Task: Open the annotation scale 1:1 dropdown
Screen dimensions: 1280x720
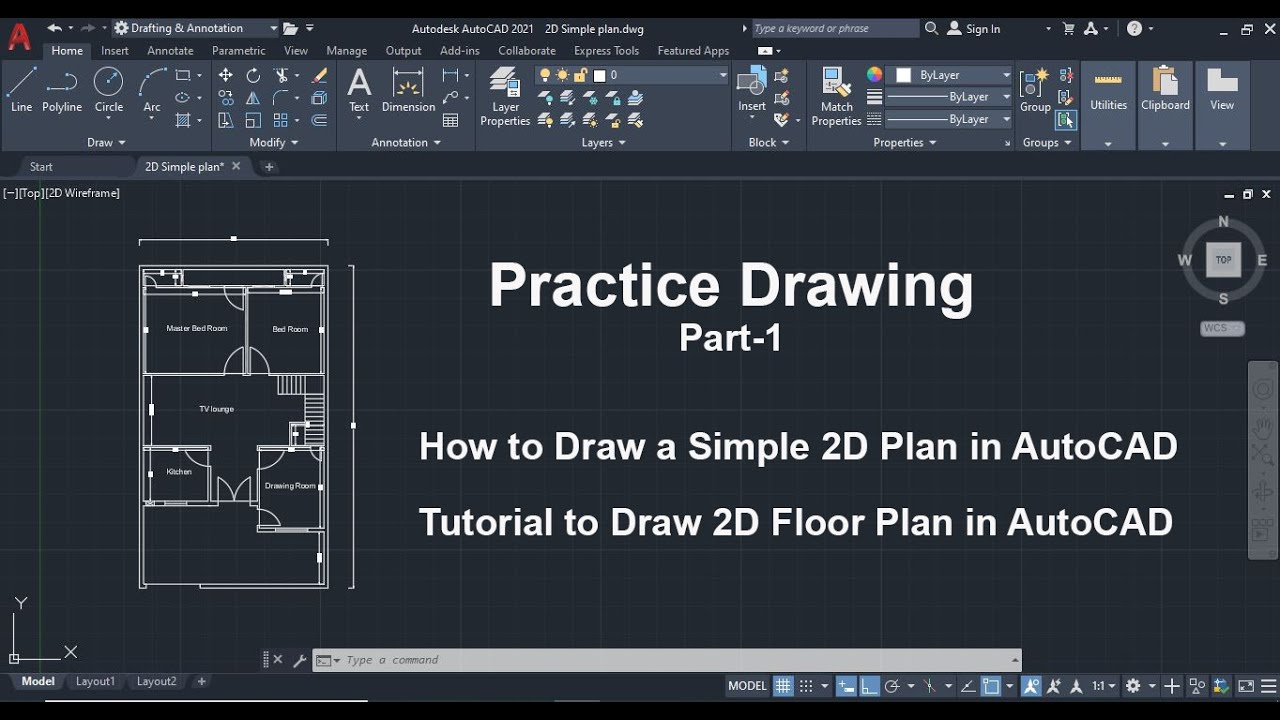Action: tap(1104, 686)
